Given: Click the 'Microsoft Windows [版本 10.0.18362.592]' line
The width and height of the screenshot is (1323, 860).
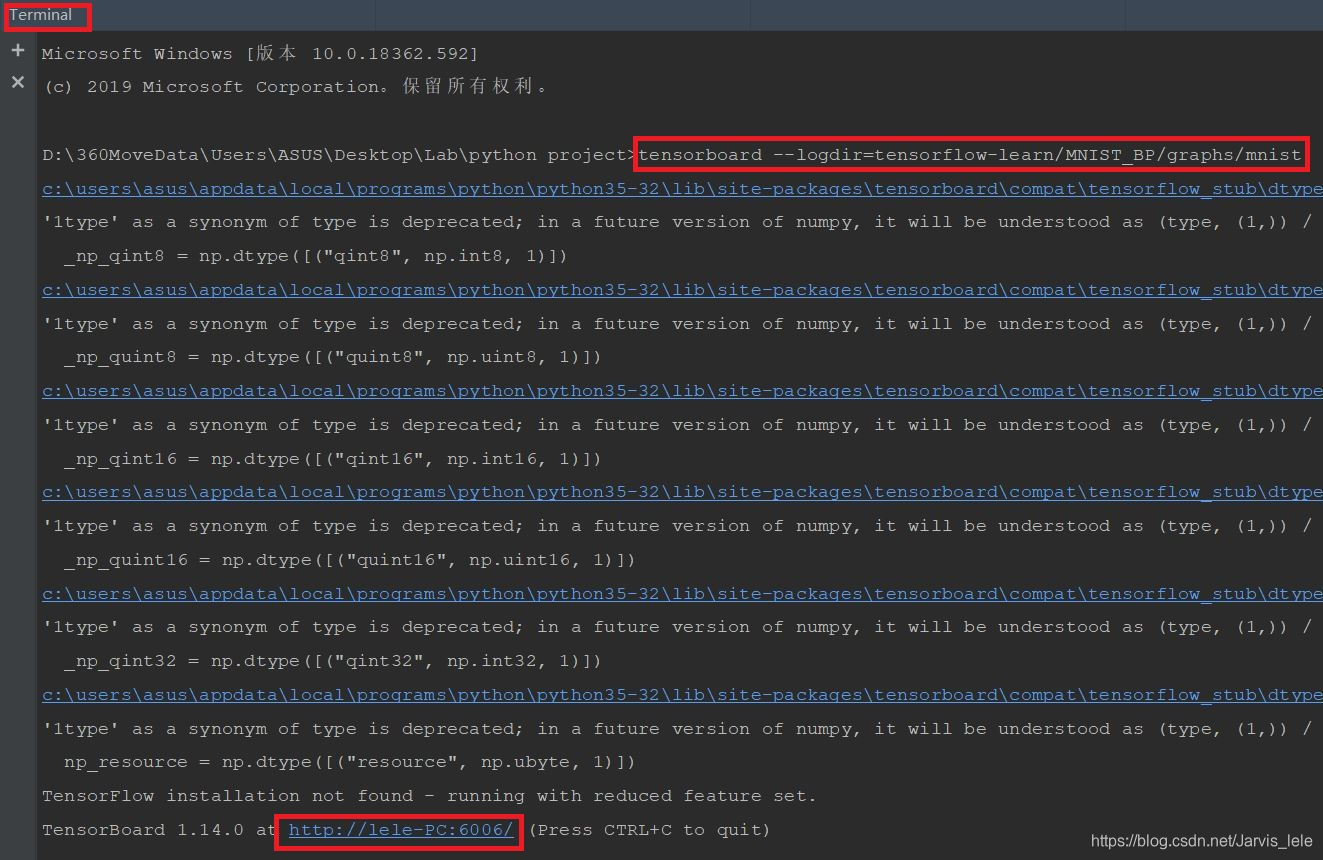Looking at the screenshot, I should [260, 53].
